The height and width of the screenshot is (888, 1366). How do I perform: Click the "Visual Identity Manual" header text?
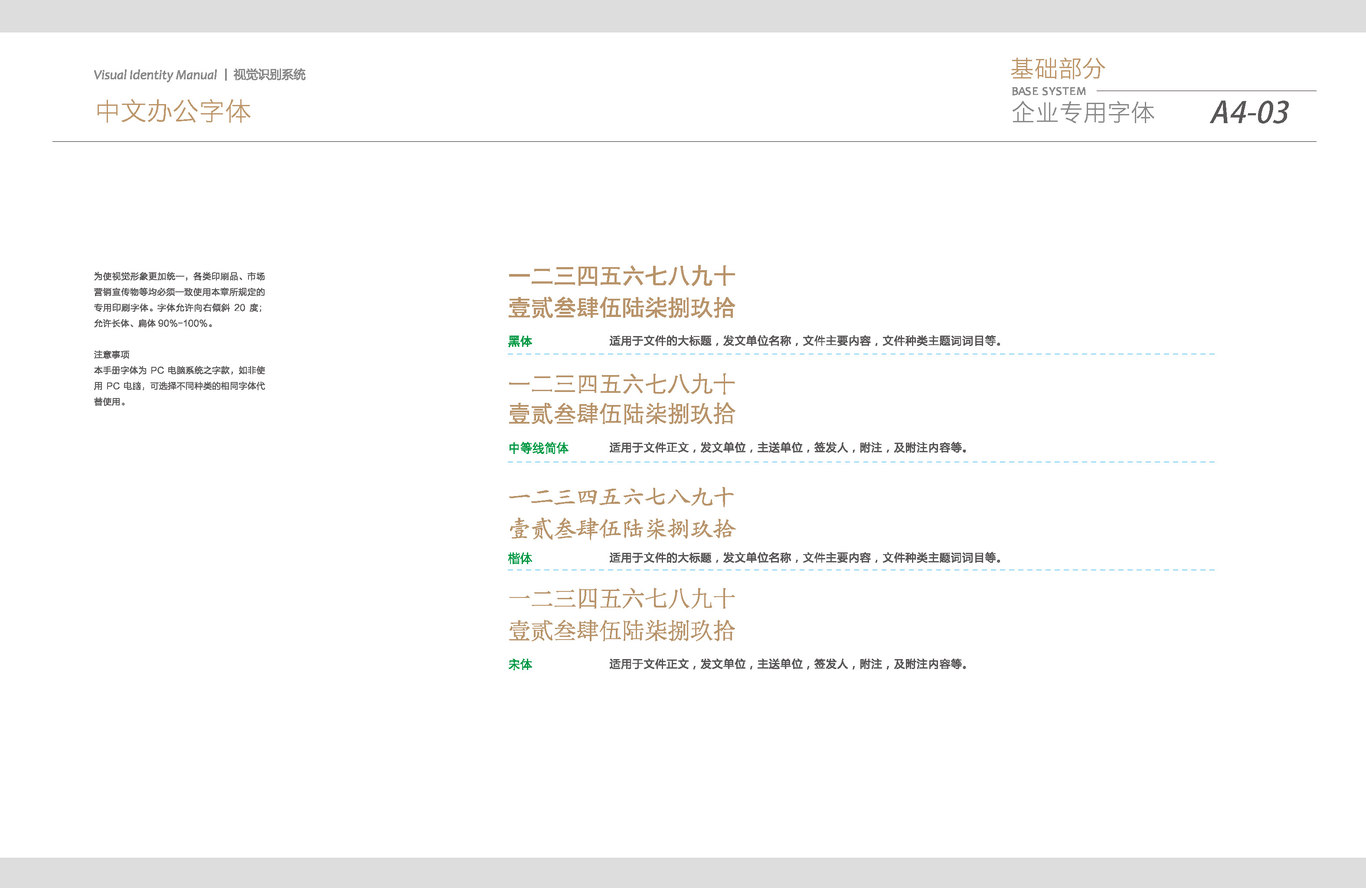155,75
